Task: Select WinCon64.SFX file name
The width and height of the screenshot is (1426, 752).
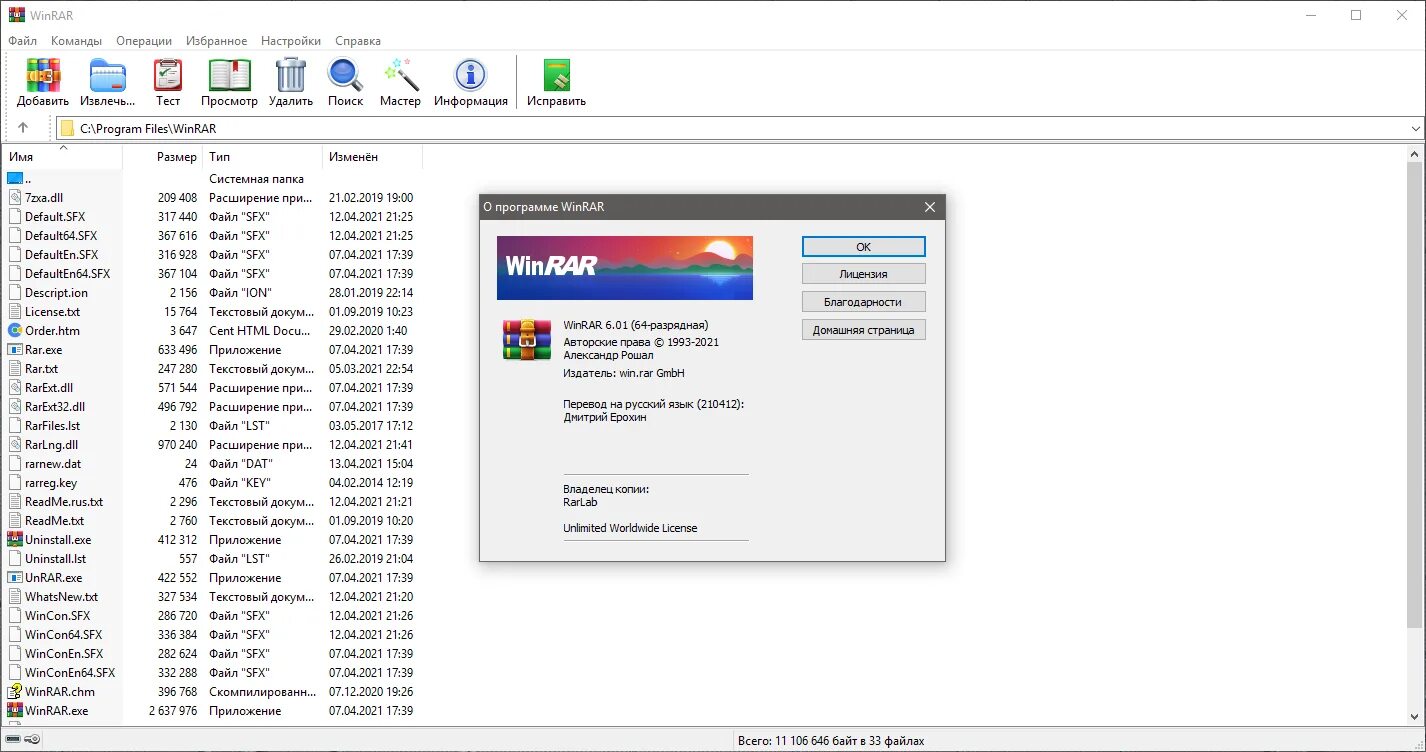Action: [x=64, y=635]
